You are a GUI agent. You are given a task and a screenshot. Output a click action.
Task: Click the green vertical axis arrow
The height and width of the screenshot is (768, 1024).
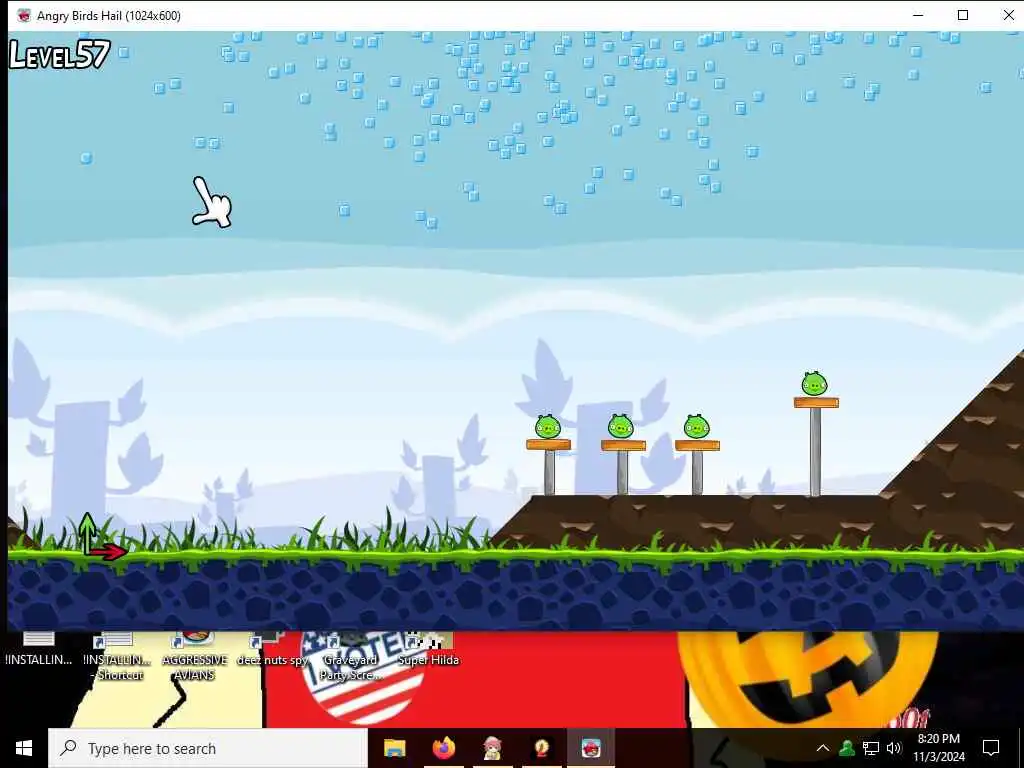(87, 532)
